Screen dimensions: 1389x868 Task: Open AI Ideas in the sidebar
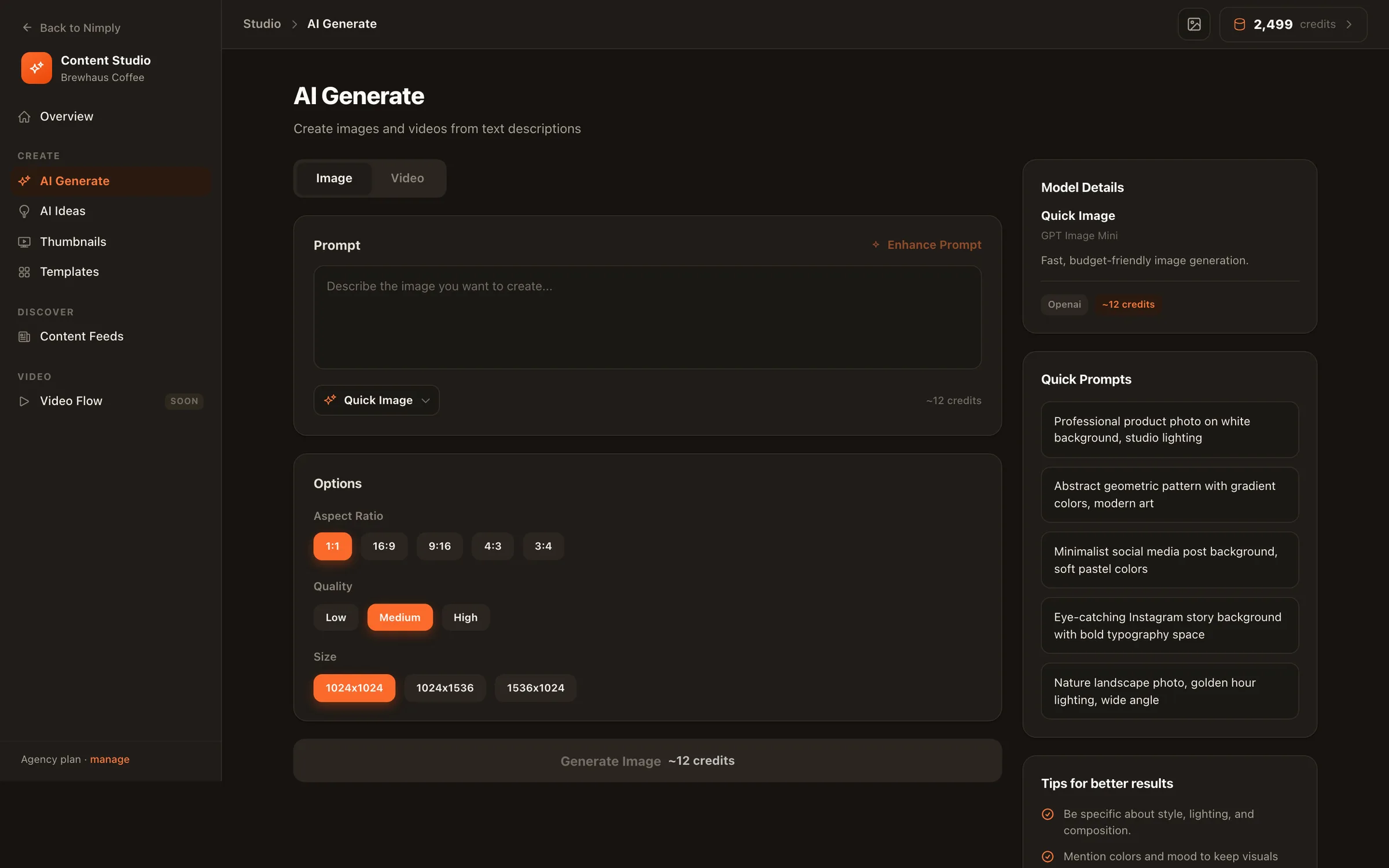111,211
